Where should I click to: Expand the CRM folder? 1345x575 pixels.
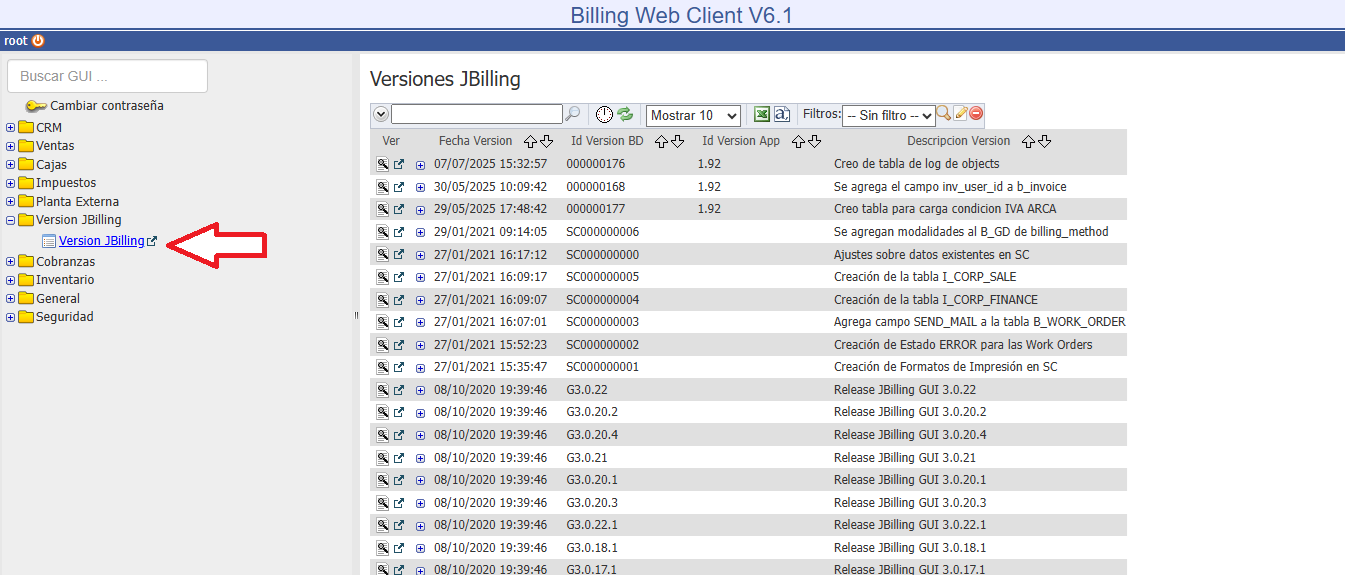(11, 128)
